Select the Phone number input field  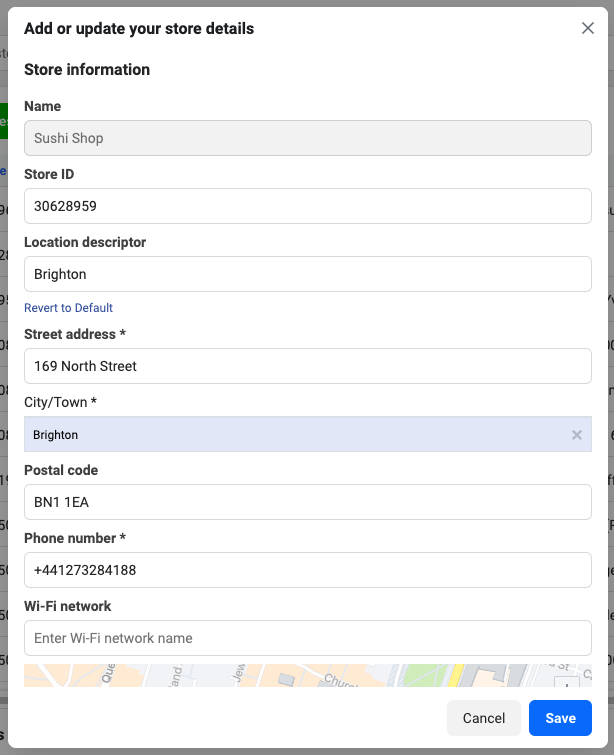coord(308,570)
